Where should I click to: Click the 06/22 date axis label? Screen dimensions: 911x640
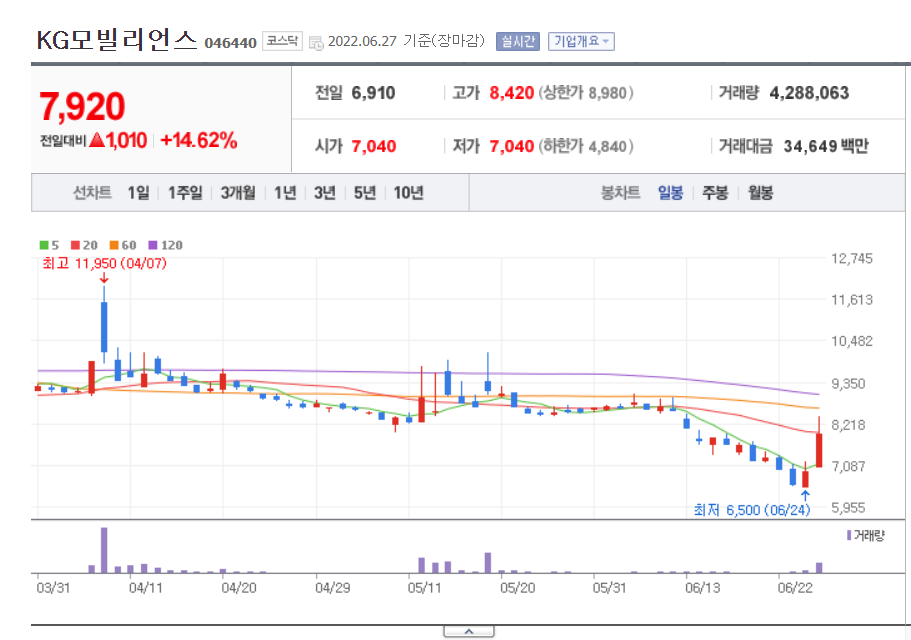[795, 588]
